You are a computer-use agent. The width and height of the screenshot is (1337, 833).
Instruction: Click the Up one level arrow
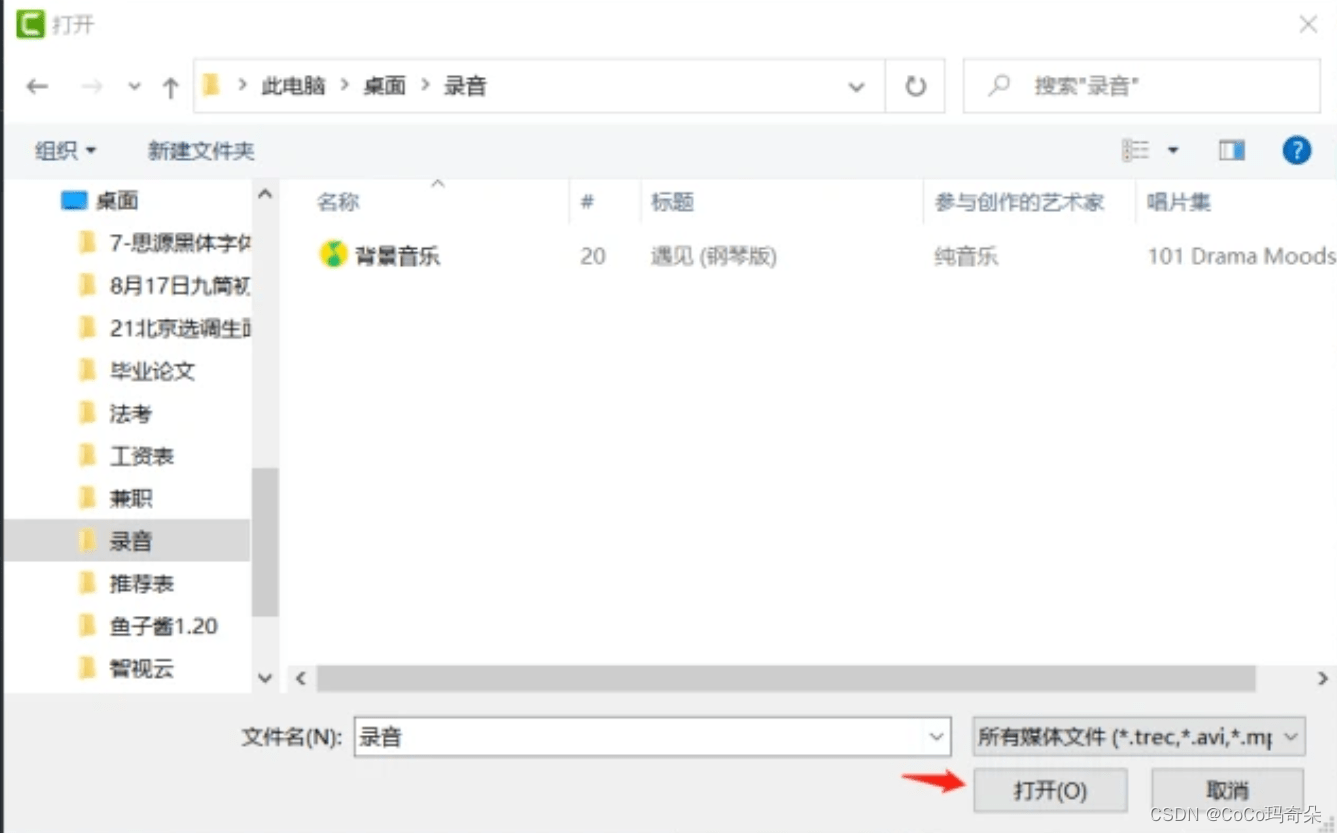[170, 87]
